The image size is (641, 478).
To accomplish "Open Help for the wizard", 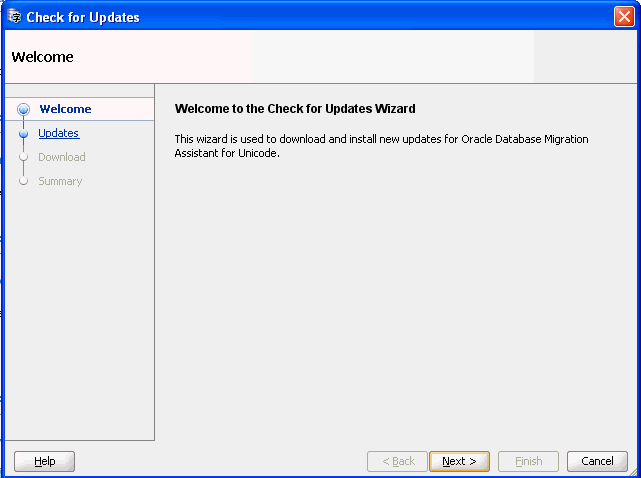I will pyautogui.click(x=45, y=461).
